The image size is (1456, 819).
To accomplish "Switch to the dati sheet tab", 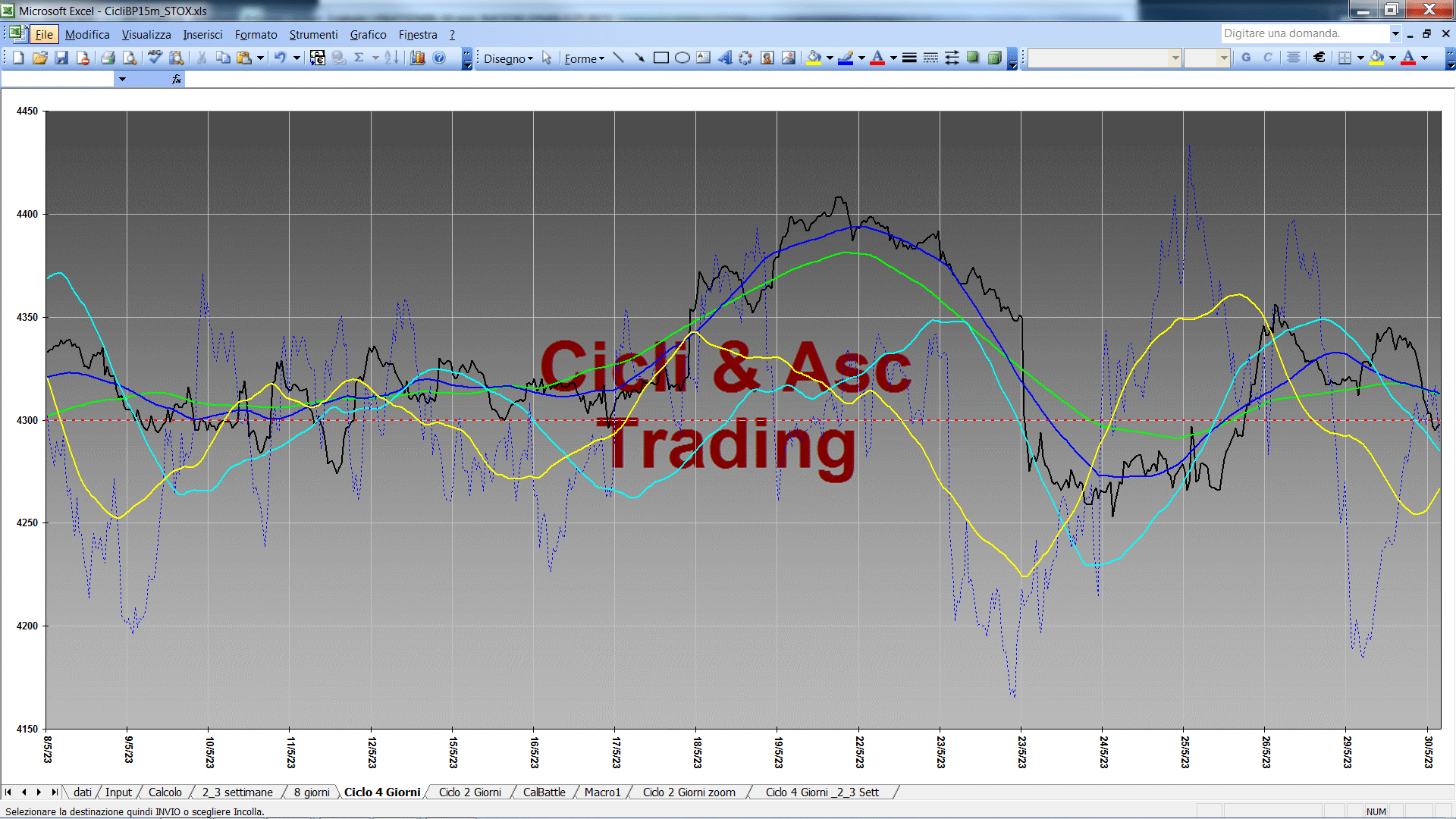I will pyautogui.click(x=83, y=792).
